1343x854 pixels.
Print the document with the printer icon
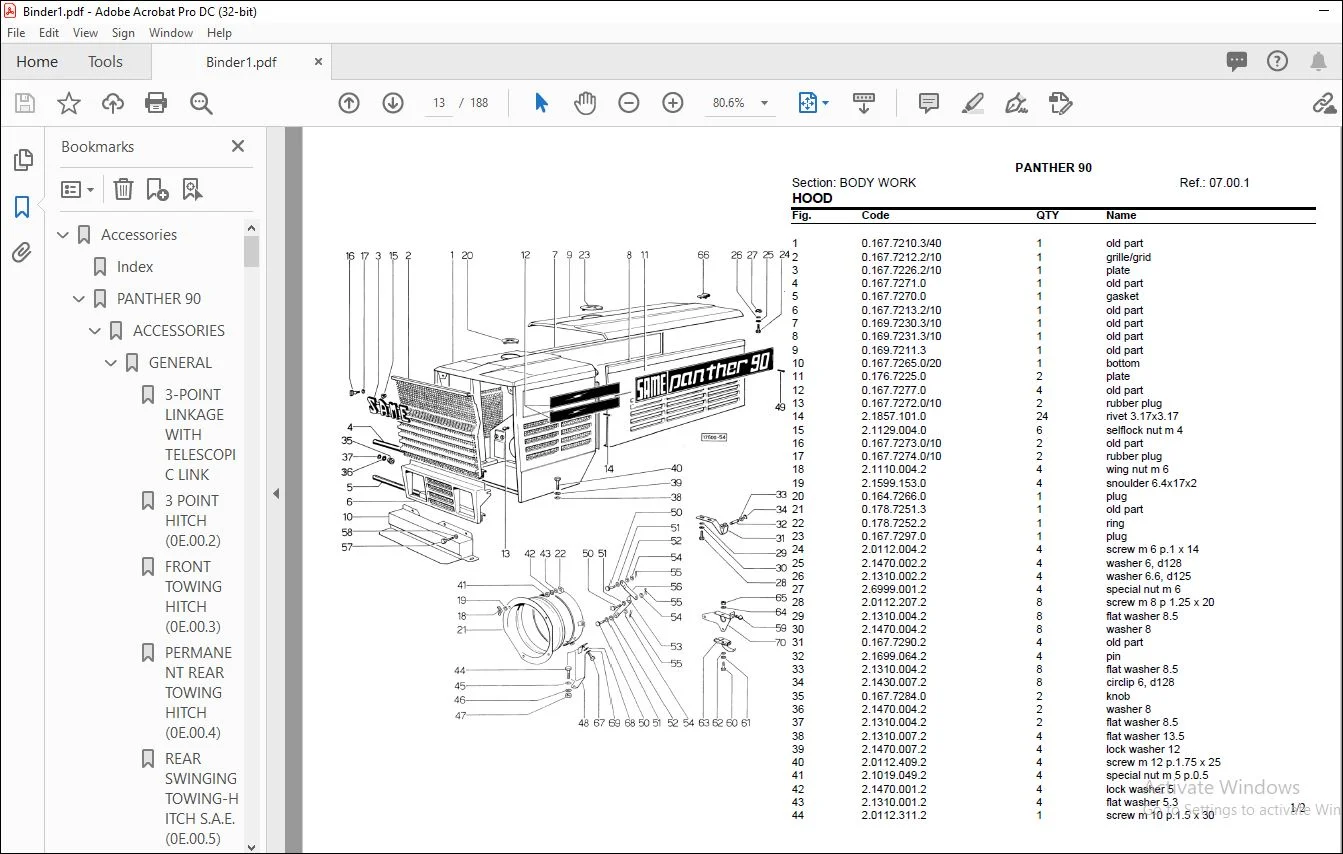[x=156, y=103]
